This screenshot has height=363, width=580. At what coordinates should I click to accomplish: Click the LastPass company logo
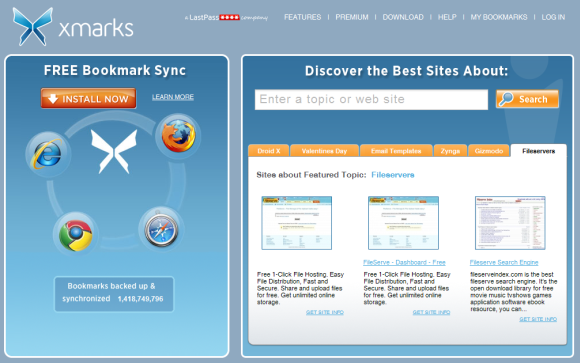226,17
